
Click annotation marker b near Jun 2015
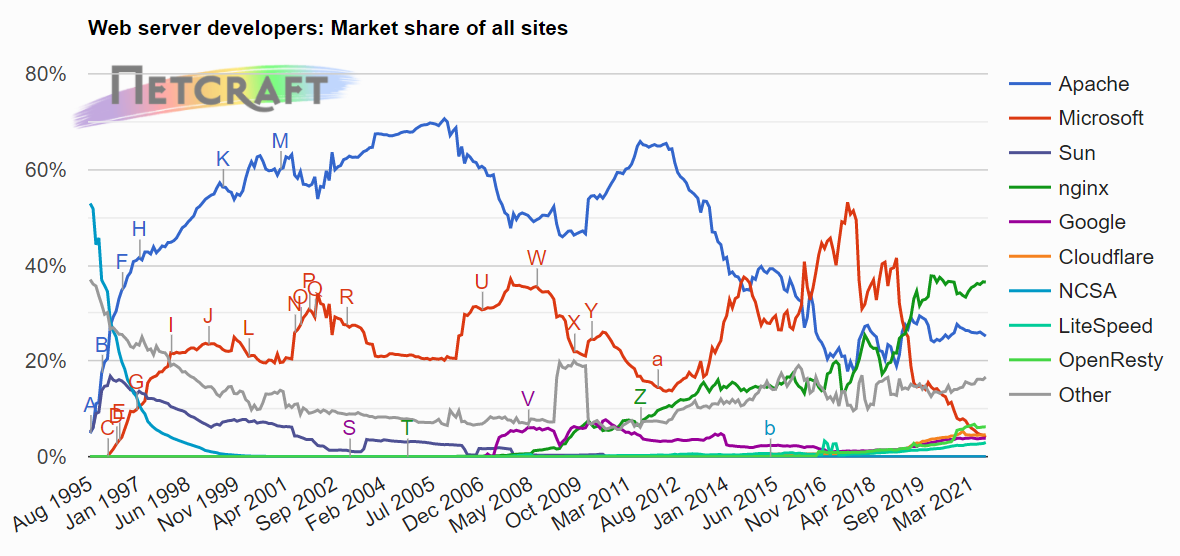770,428
